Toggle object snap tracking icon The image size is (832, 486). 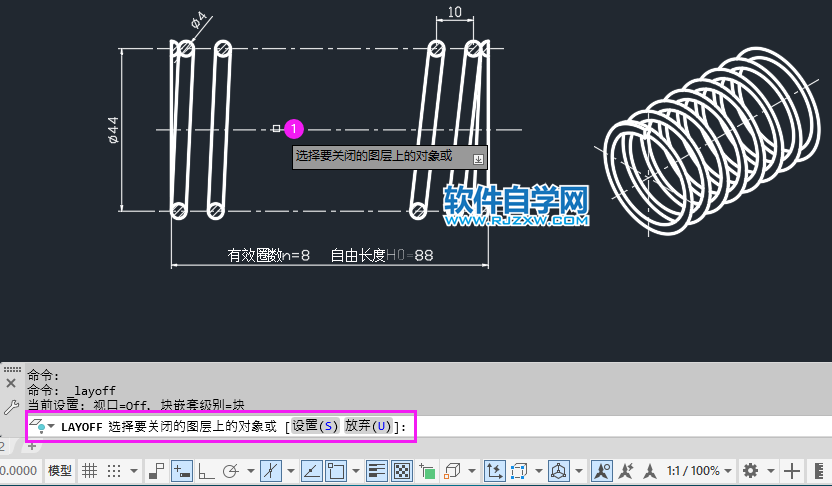pos(311,471)
